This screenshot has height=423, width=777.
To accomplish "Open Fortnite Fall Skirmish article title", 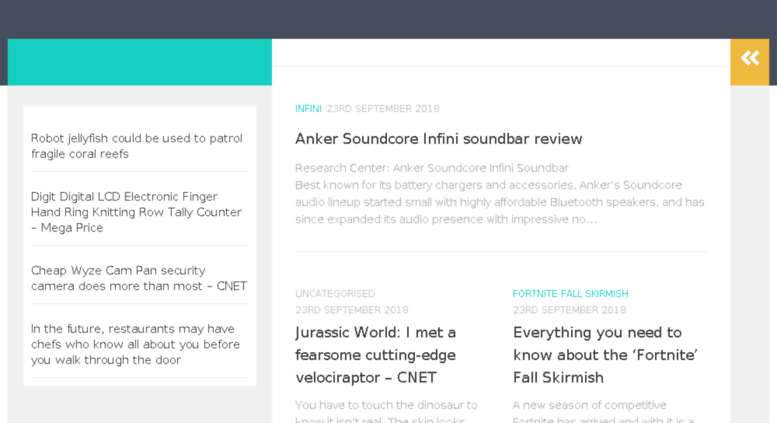I will (x=605, y=355).
